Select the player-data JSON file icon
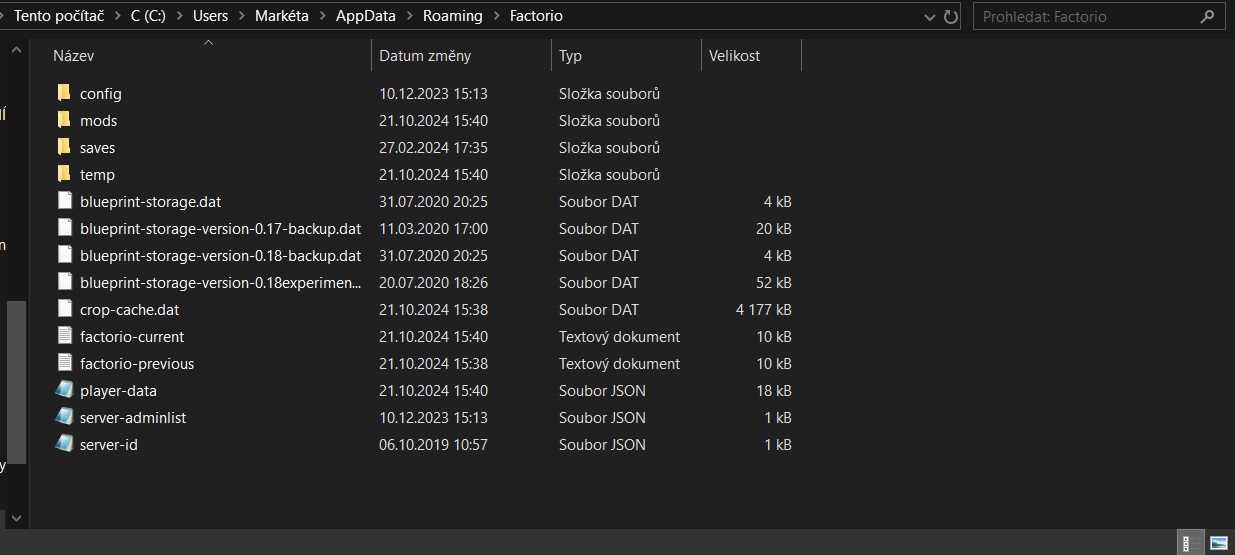 pyautogui.click(x=64, y=390)
